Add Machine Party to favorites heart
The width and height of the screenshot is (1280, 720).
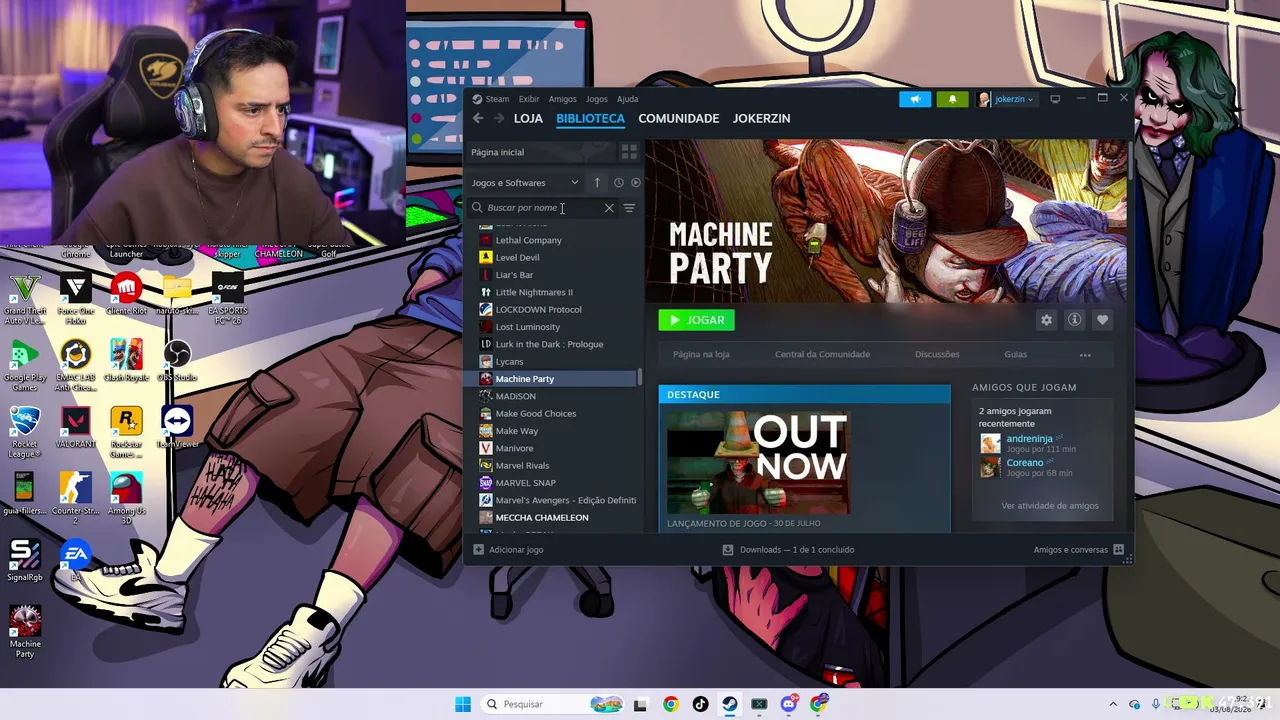(1102, 320)
